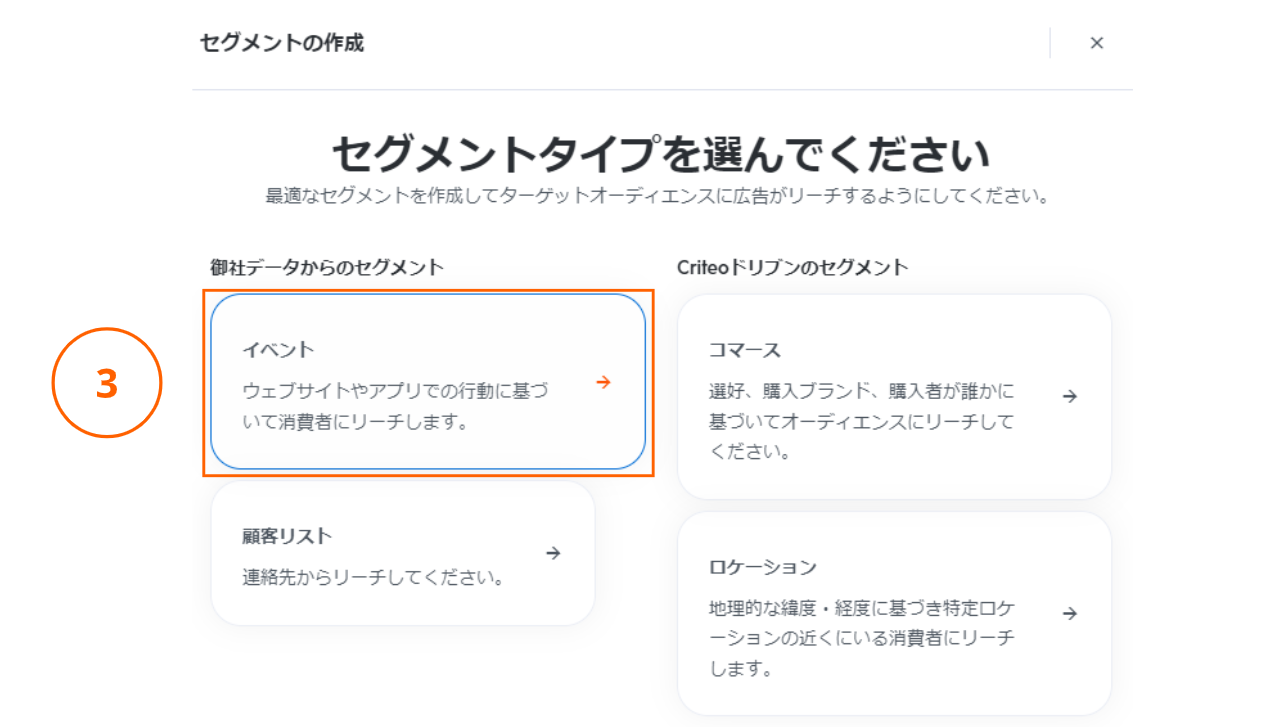
Task: Click the orange arrow on イベント card
Action: (x=603, y=382)
